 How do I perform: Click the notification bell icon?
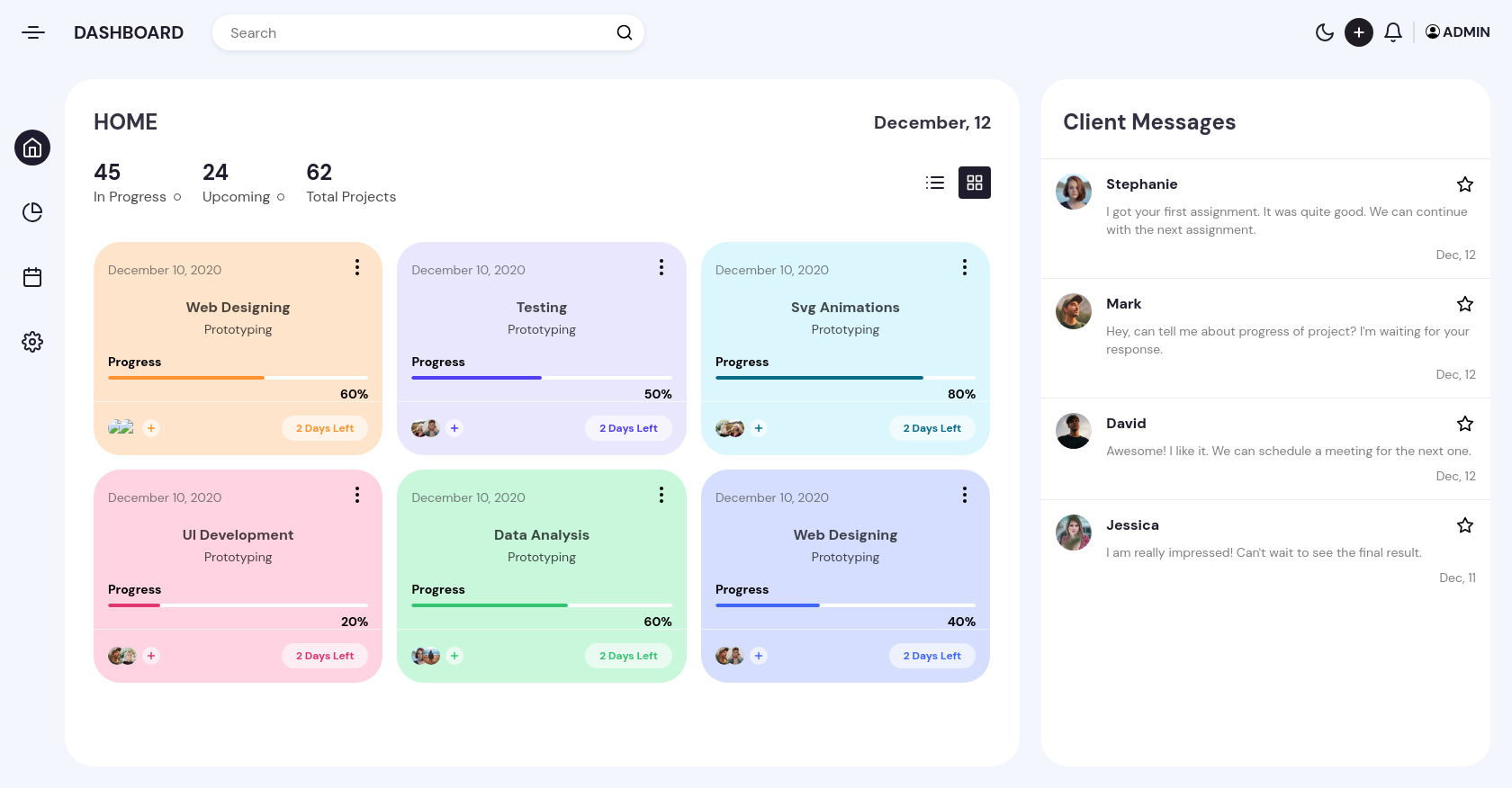(x=1392, y=33)
